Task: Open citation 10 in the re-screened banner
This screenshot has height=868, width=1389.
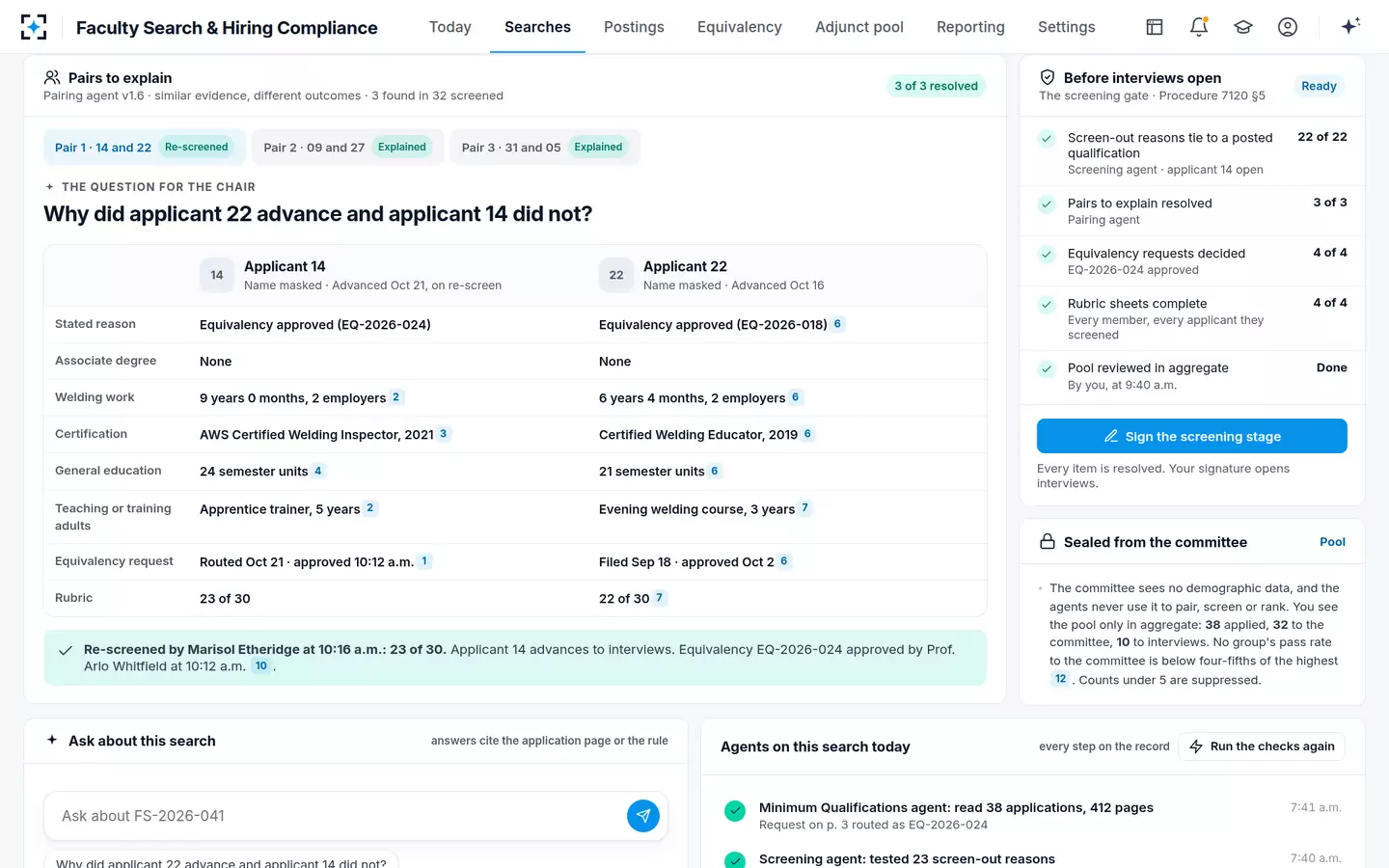Action: click(260, 666)
